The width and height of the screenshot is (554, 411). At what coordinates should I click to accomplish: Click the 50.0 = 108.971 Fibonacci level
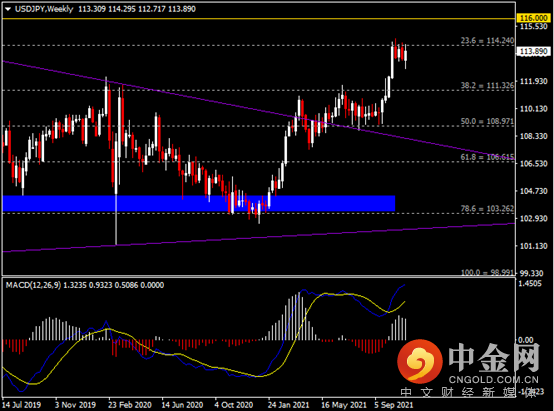pos(487,121)
